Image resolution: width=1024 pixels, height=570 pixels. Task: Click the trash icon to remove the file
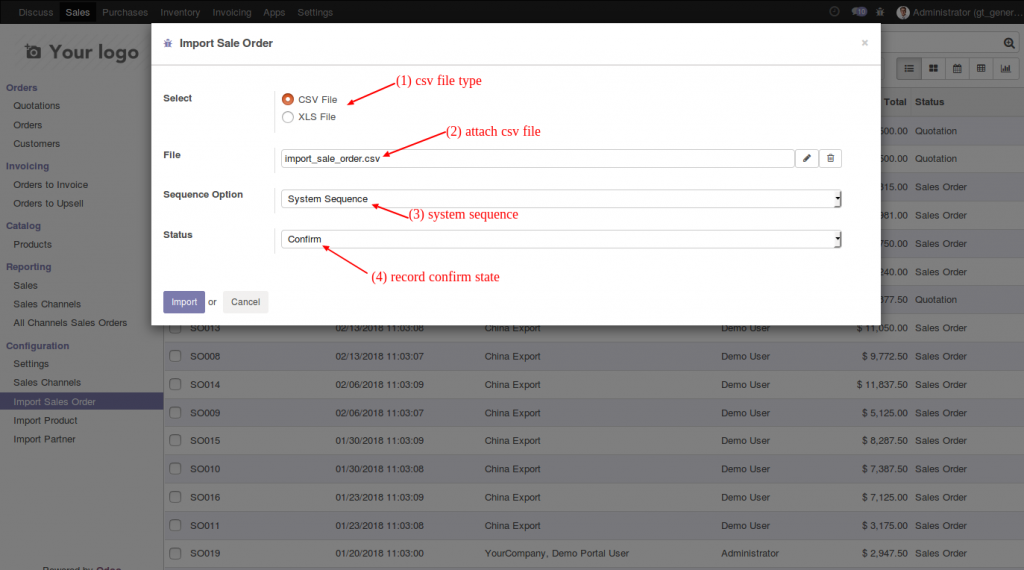click(x=831, y=158)
